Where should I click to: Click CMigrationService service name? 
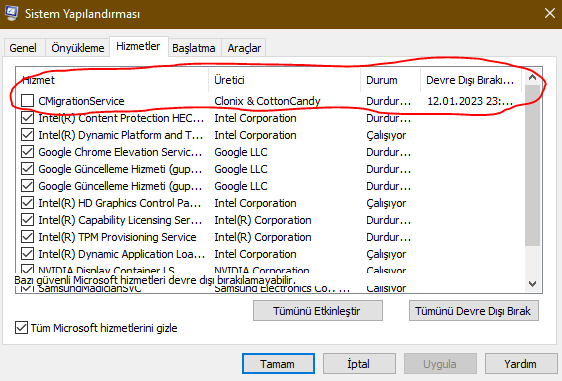pyautogui.click(x=81, y=101)
